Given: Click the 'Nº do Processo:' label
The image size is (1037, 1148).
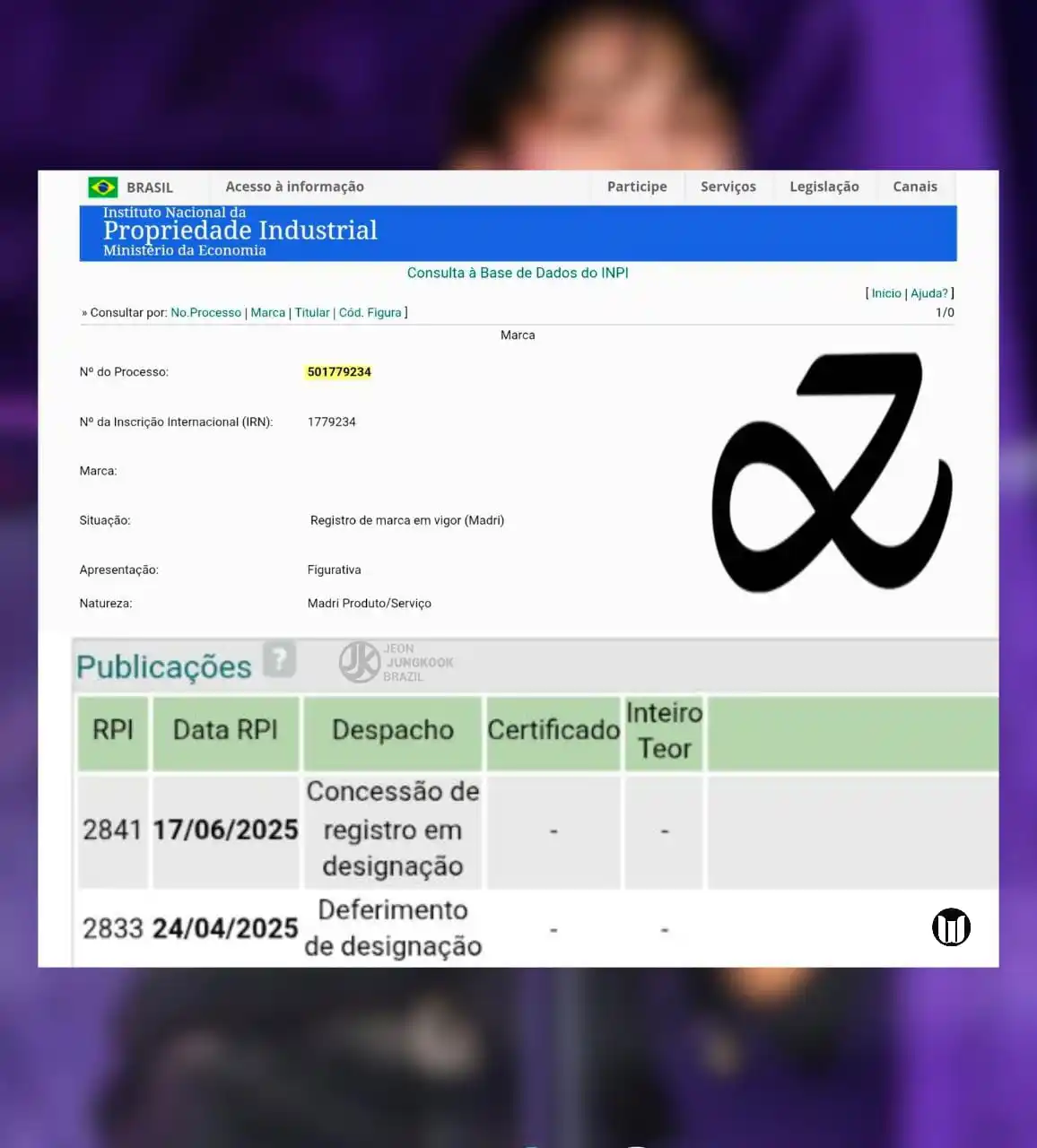Looking at the screenshot, I should [x=124, y=371].
